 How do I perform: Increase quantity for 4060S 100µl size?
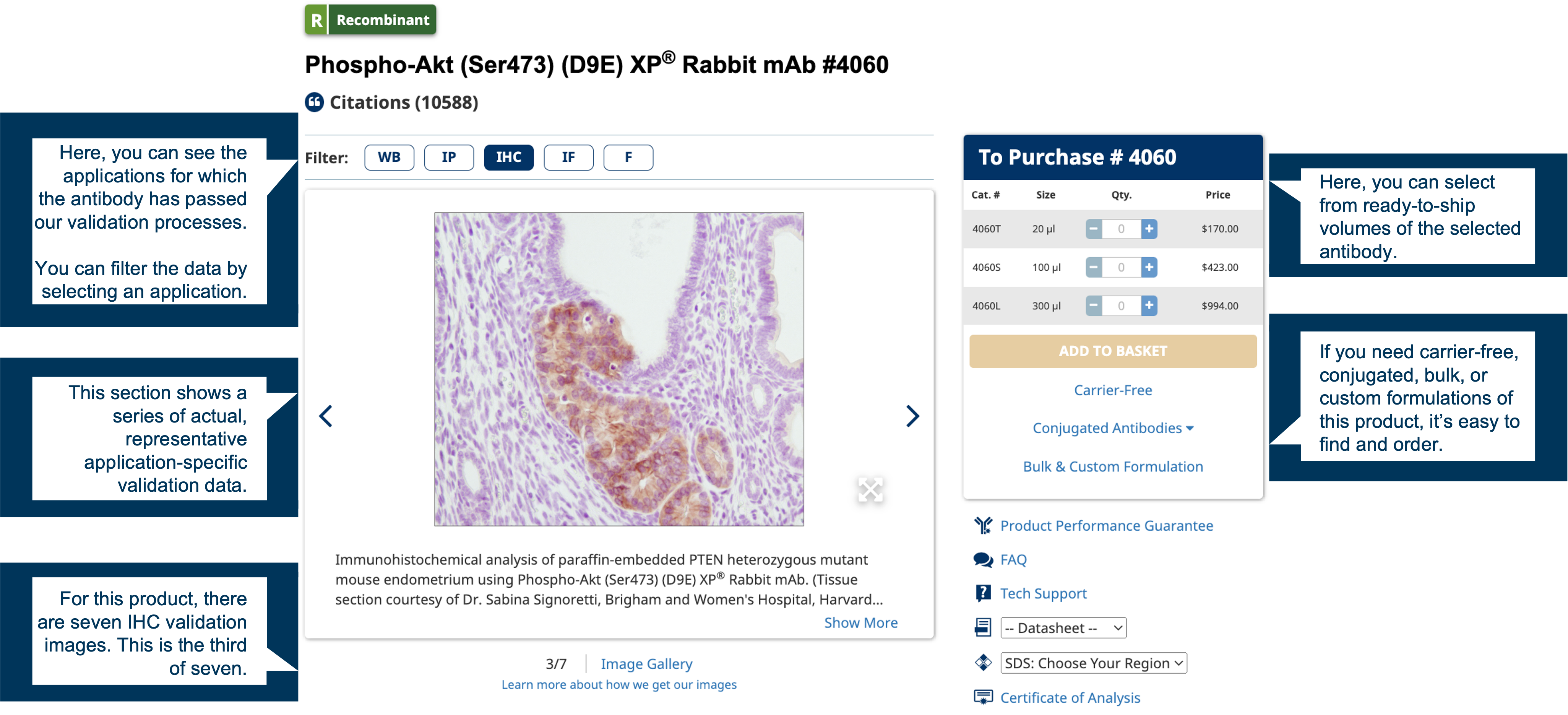[x=1151, y=266]
